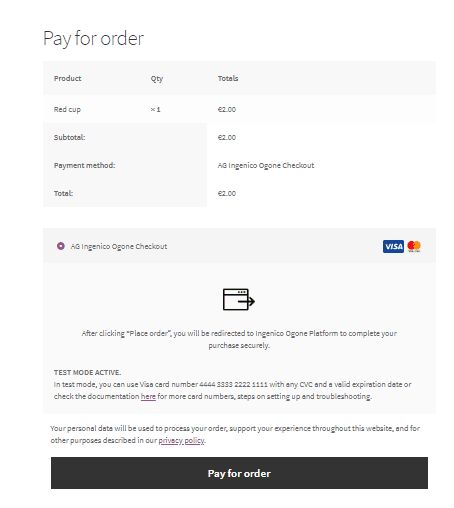Image resolution: width=454 pixels, height=508 pixels.
Task: Select the AG Ingenico Ogone Checkout radio button
Action: (61, 246)
